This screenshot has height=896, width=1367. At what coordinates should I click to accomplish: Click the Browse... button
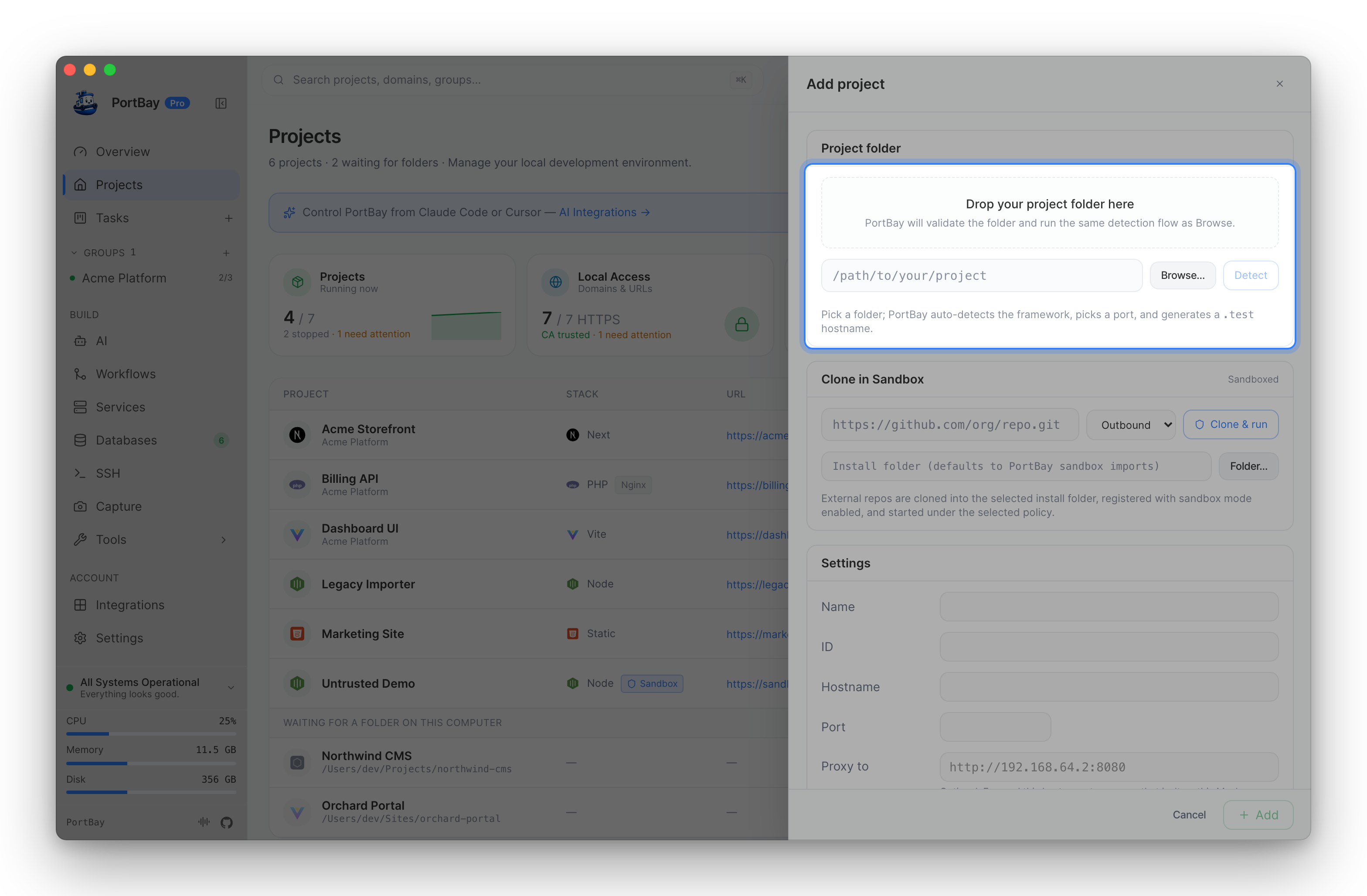pos(1183,276)
